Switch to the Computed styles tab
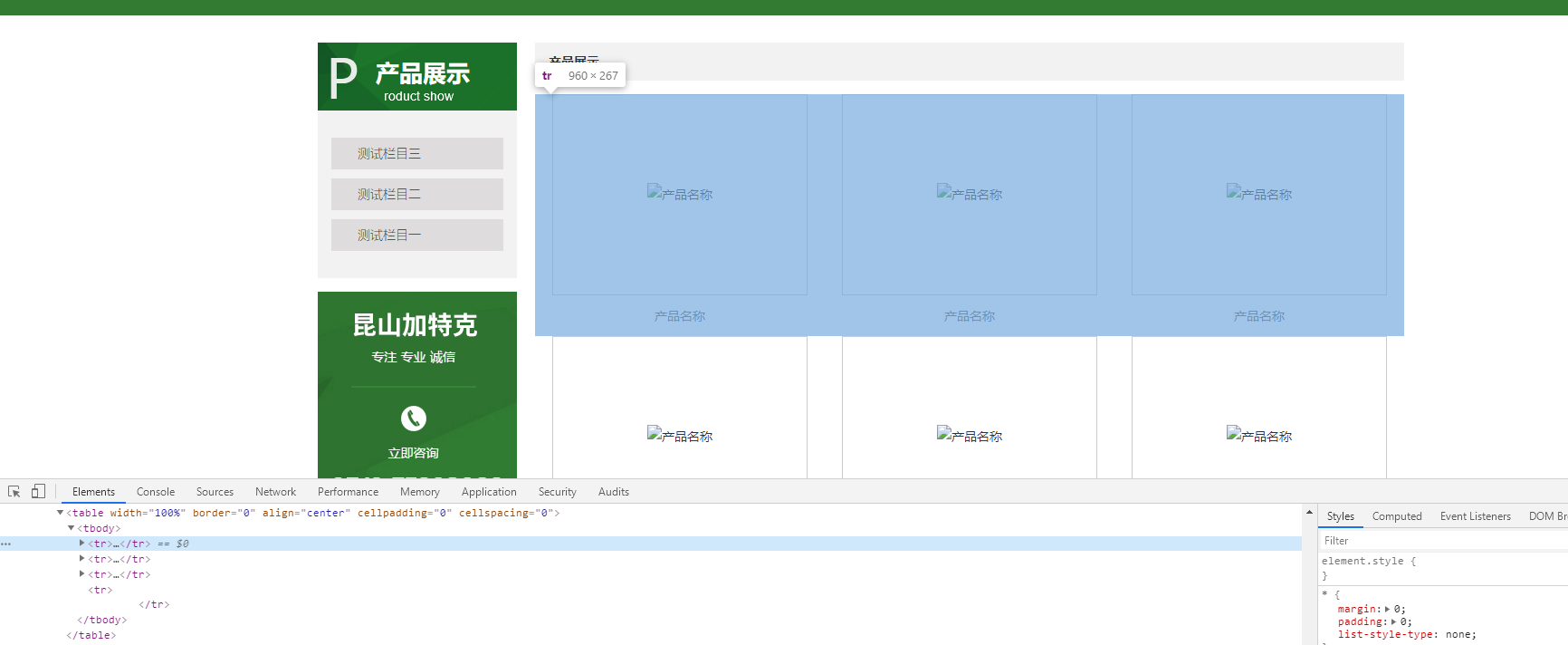The height and width of the screenshot is (645, 1568). (x=1396, y=516)
